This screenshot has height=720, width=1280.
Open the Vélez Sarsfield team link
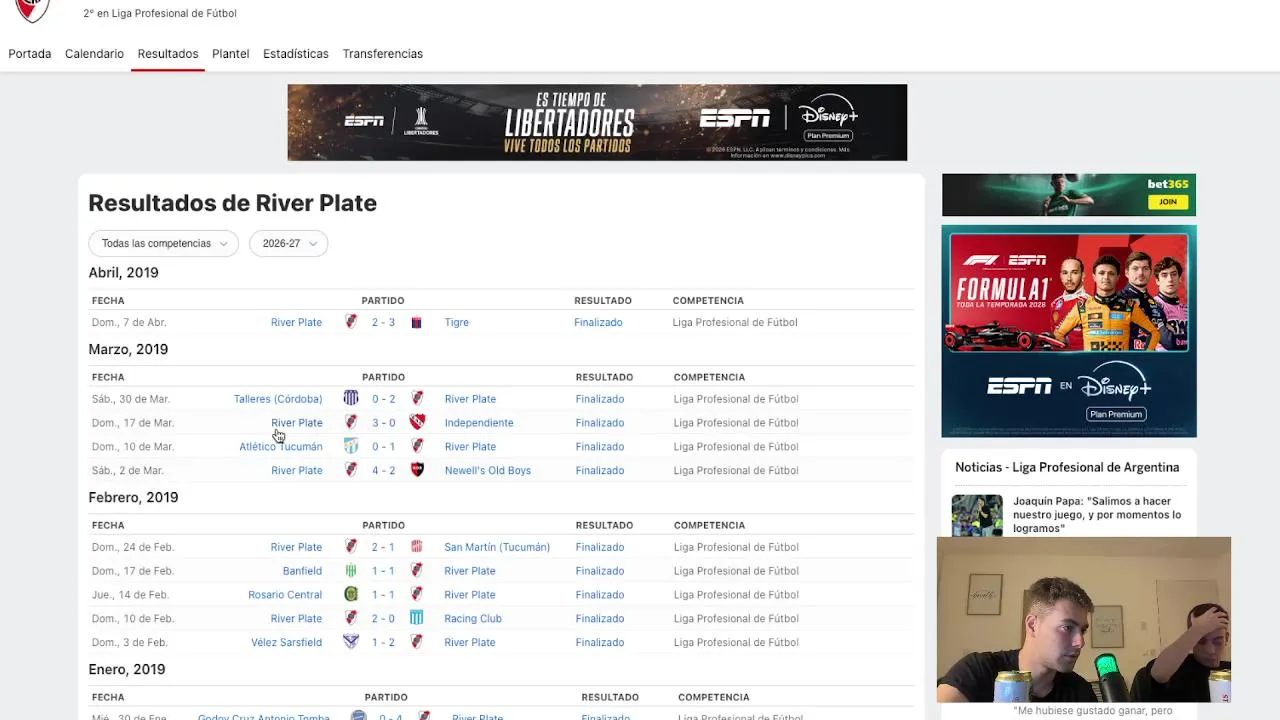coord(286,642)
